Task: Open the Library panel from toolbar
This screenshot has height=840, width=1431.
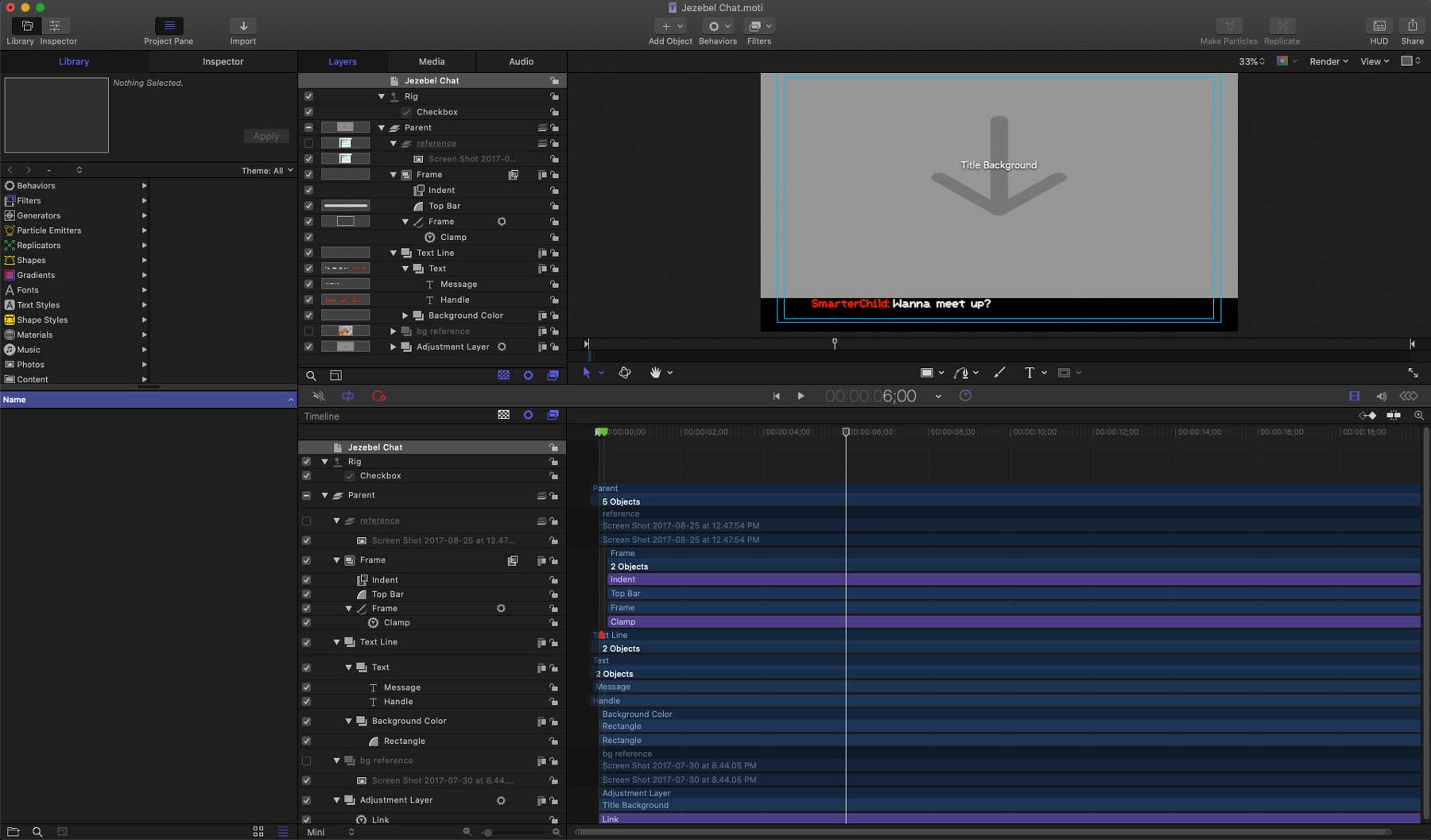Action: tap(27, 26)
